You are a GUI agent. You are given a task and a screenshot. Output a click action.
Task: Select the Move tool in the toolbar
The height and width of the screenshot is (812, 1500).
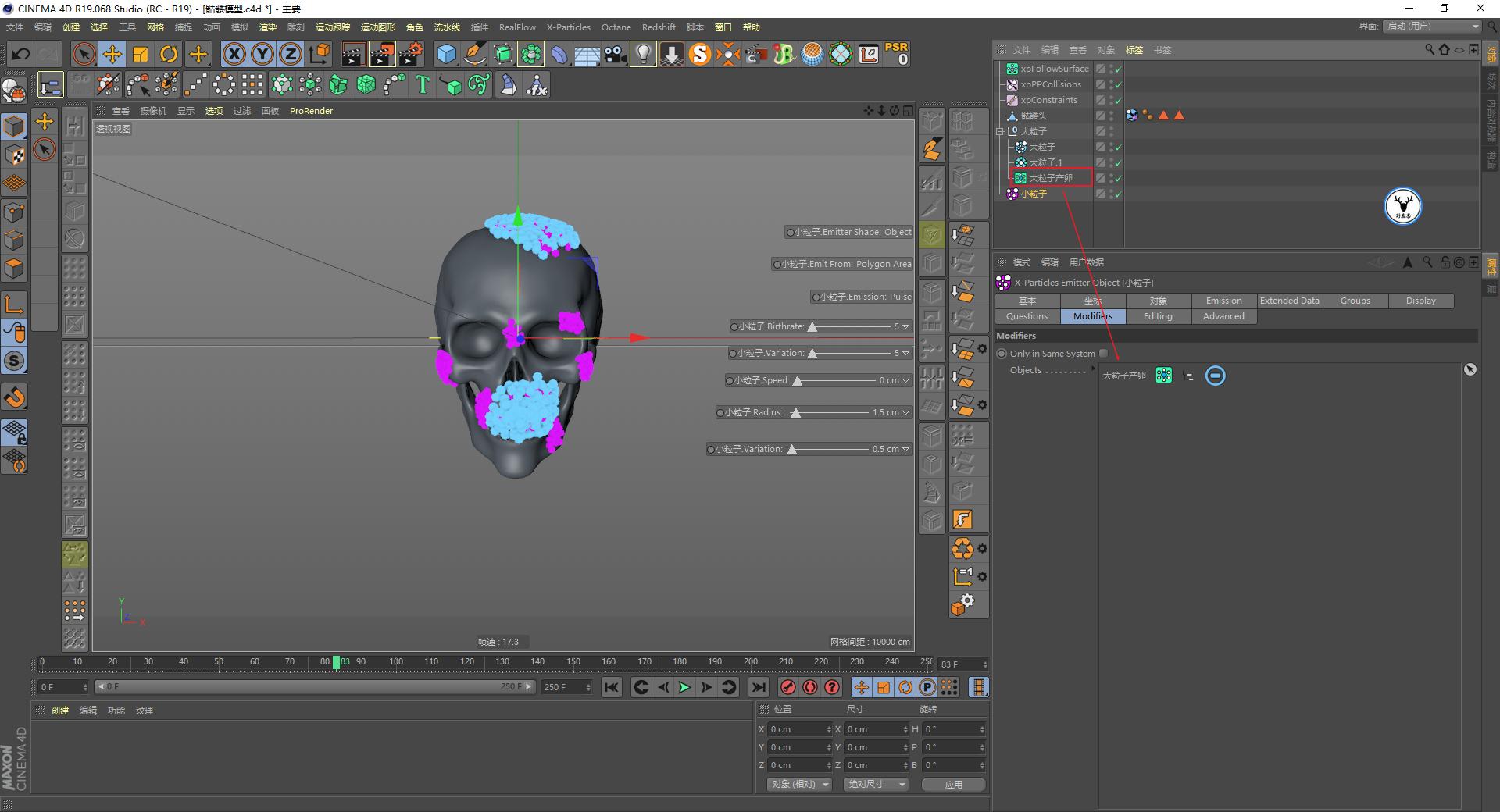tap(112, 54)
